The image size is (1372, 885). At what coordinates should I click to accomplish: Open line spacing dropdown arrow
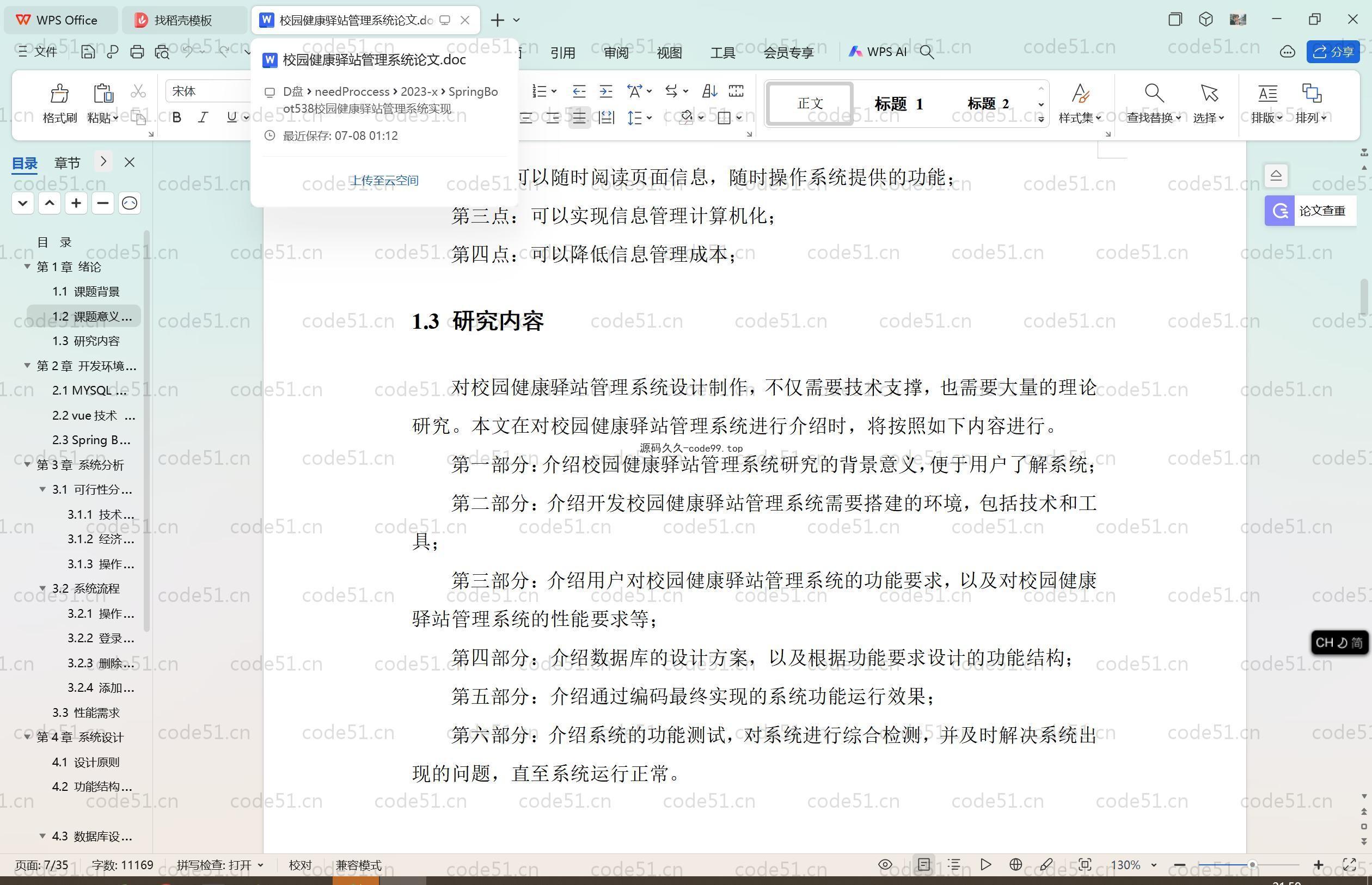(650, 119)
